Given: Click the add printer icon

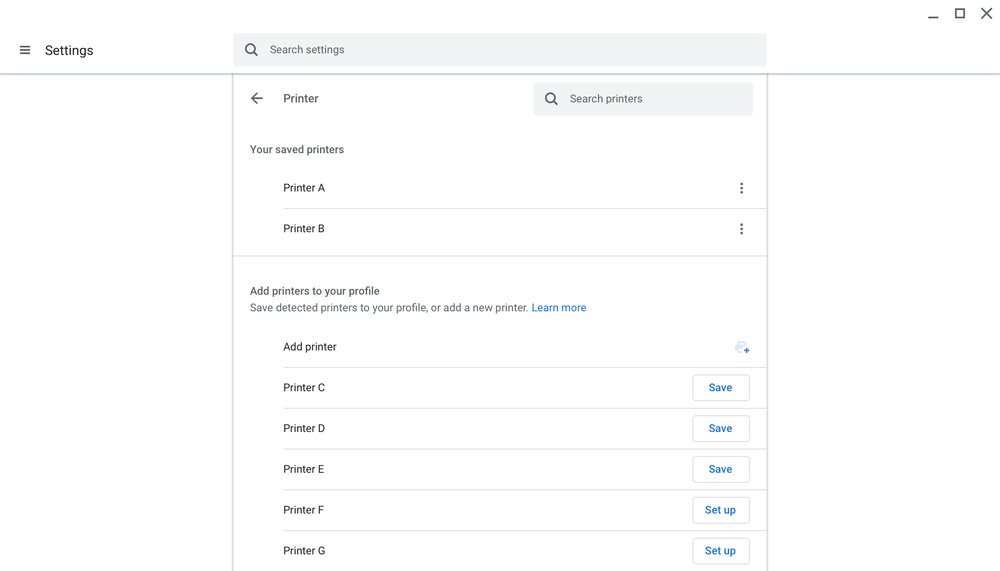Looking at the screenshot, I should (x=742, y=347).
